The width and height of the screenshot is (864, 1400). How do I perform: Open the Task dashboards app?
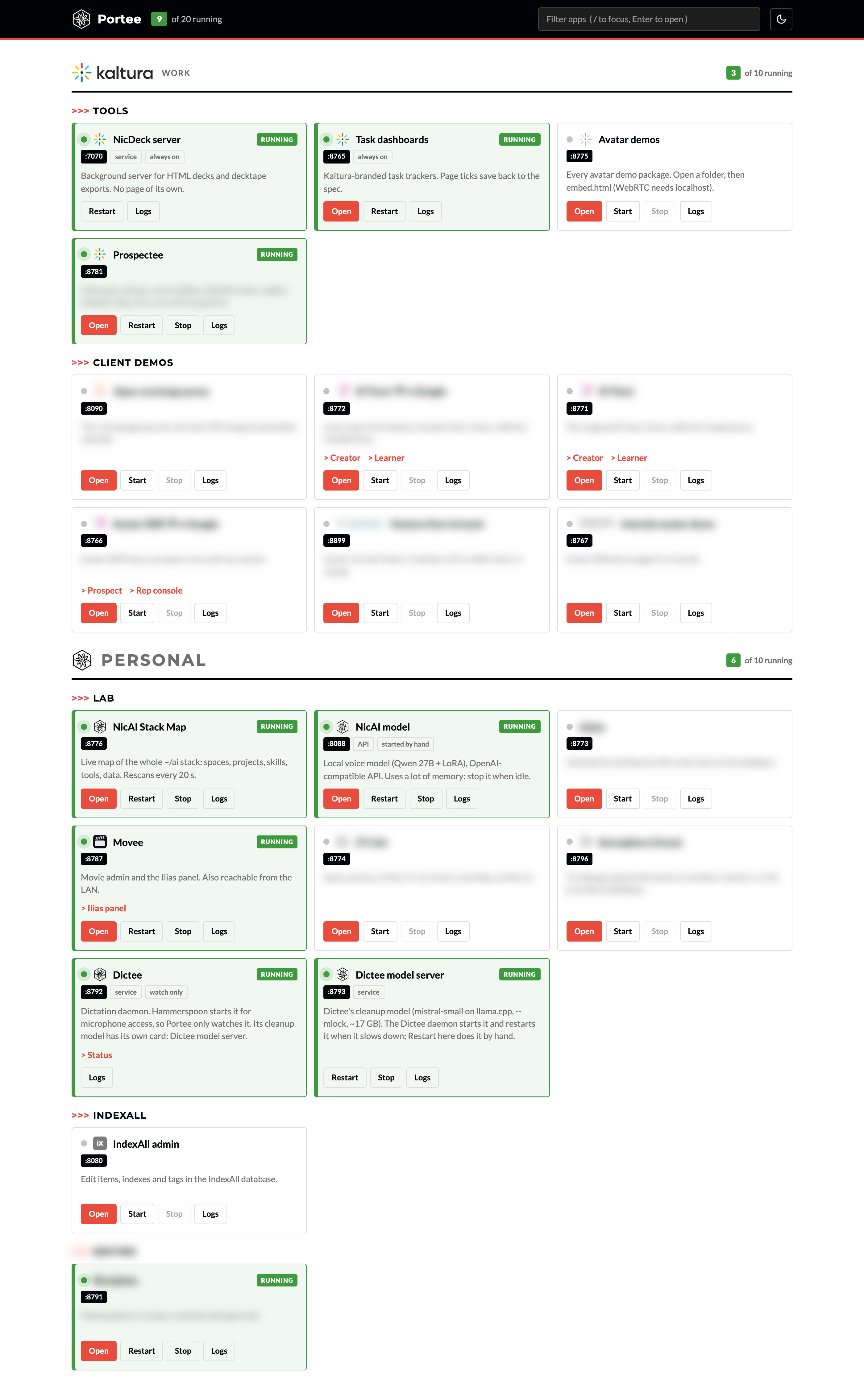click(x=341, y=211)
